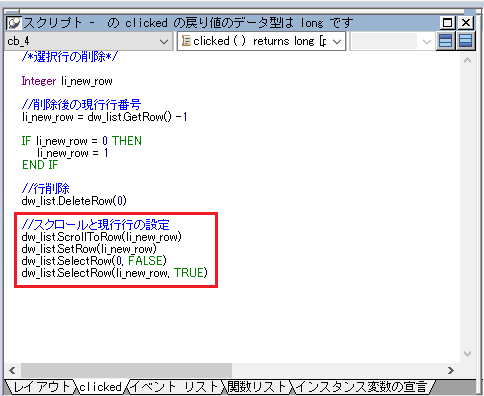Click the horizontal scrollbar thumb
This screenshot has height=396, width=484.
click(127, 370)
